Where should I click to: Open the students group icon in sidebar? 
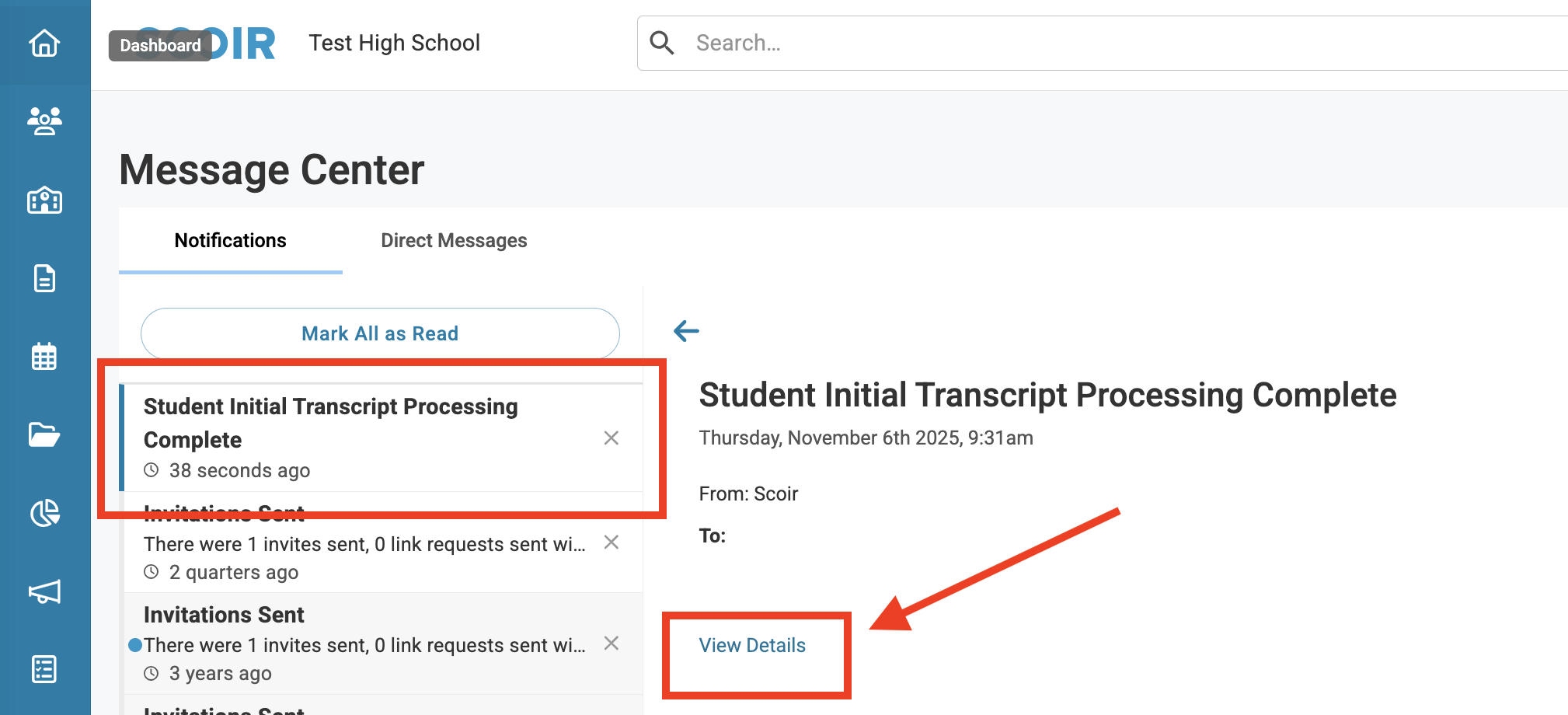[44, 120]
